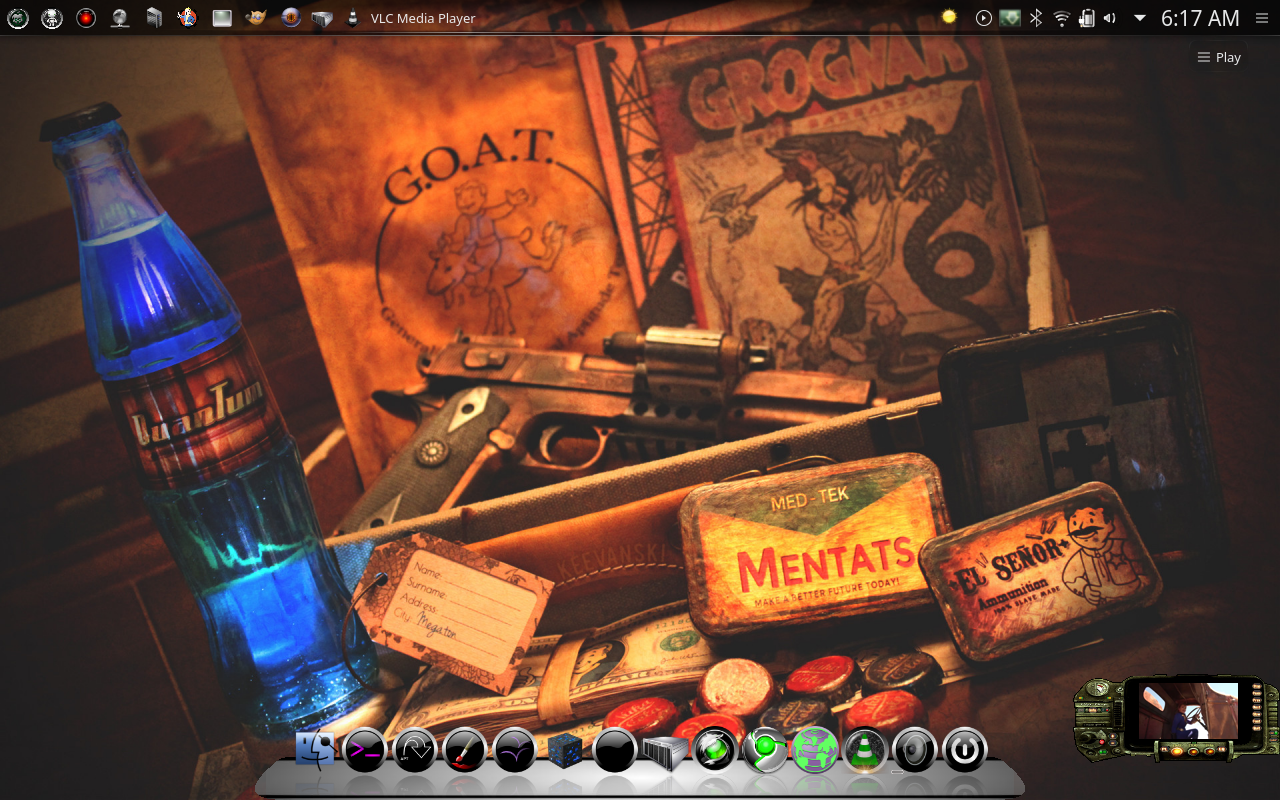
Task: Open the Wi-Fi network tray icon
Action: [1062, 18]
